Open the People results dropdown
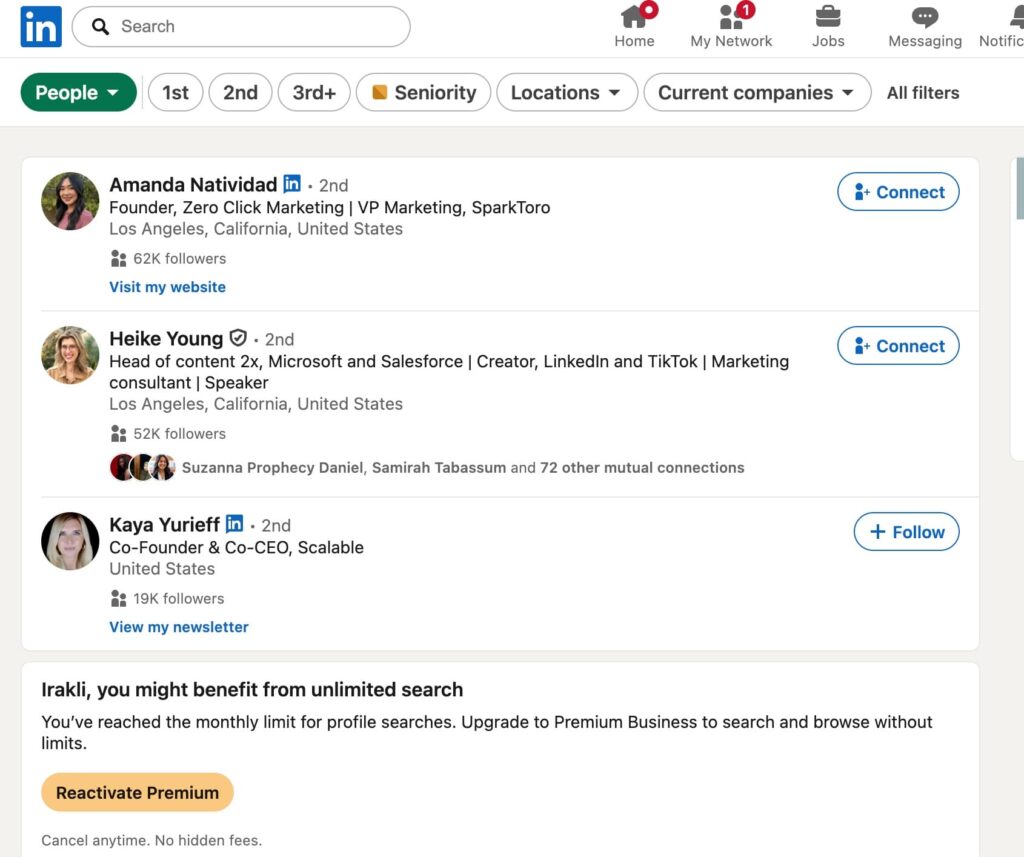Viewport: 1024px width, 857px height. [78, 92]
